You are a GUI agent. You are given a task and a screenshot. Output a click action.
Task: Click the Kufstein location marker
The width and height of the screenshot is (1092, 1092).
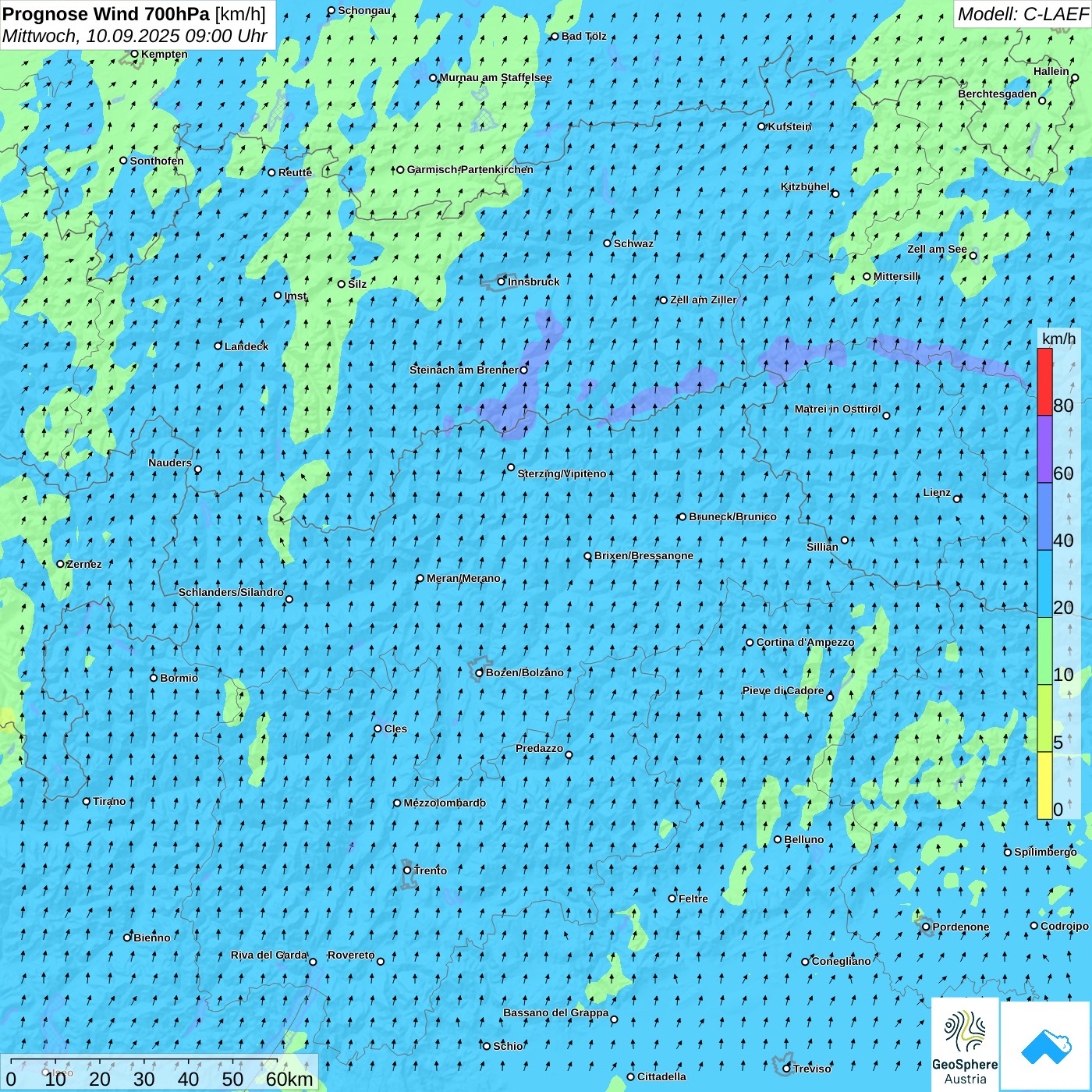click(x=762, y=126)
